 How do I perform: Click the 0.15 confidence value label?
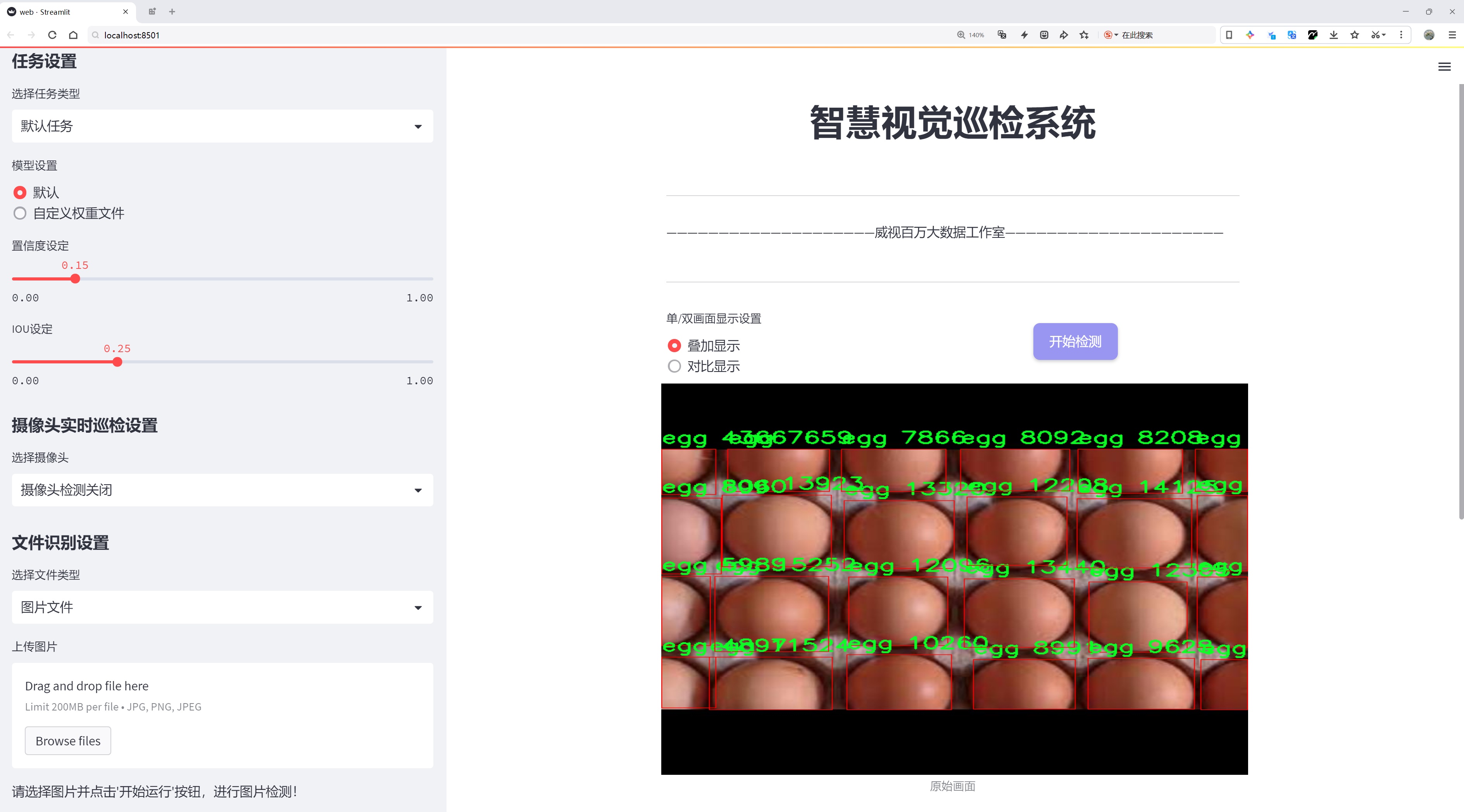point(75,265)
